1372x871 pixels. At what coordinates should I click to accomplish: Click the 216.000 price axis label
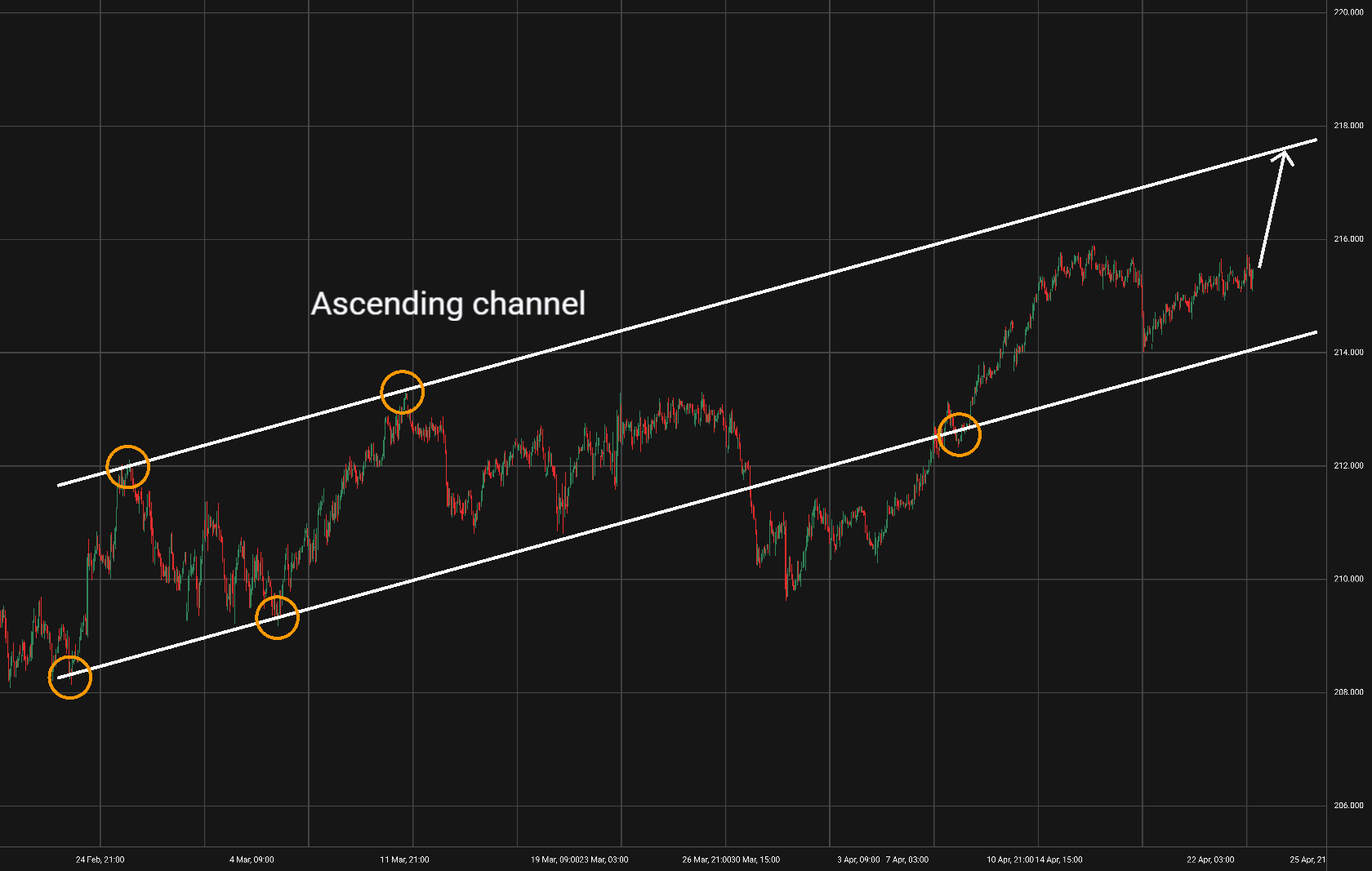tap(1348, 239)
